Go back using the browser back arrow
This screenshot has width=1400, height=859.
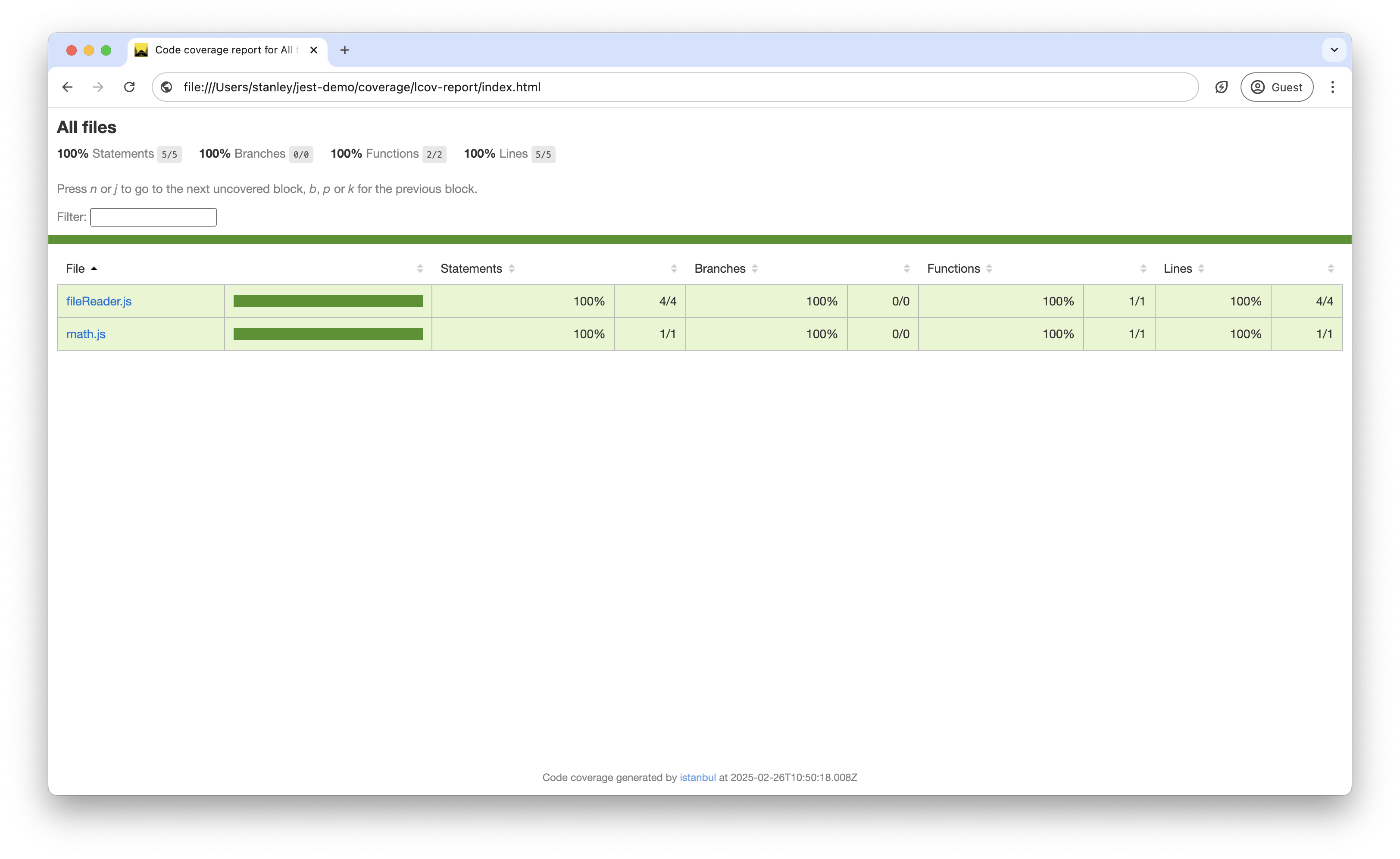[67, 87]
